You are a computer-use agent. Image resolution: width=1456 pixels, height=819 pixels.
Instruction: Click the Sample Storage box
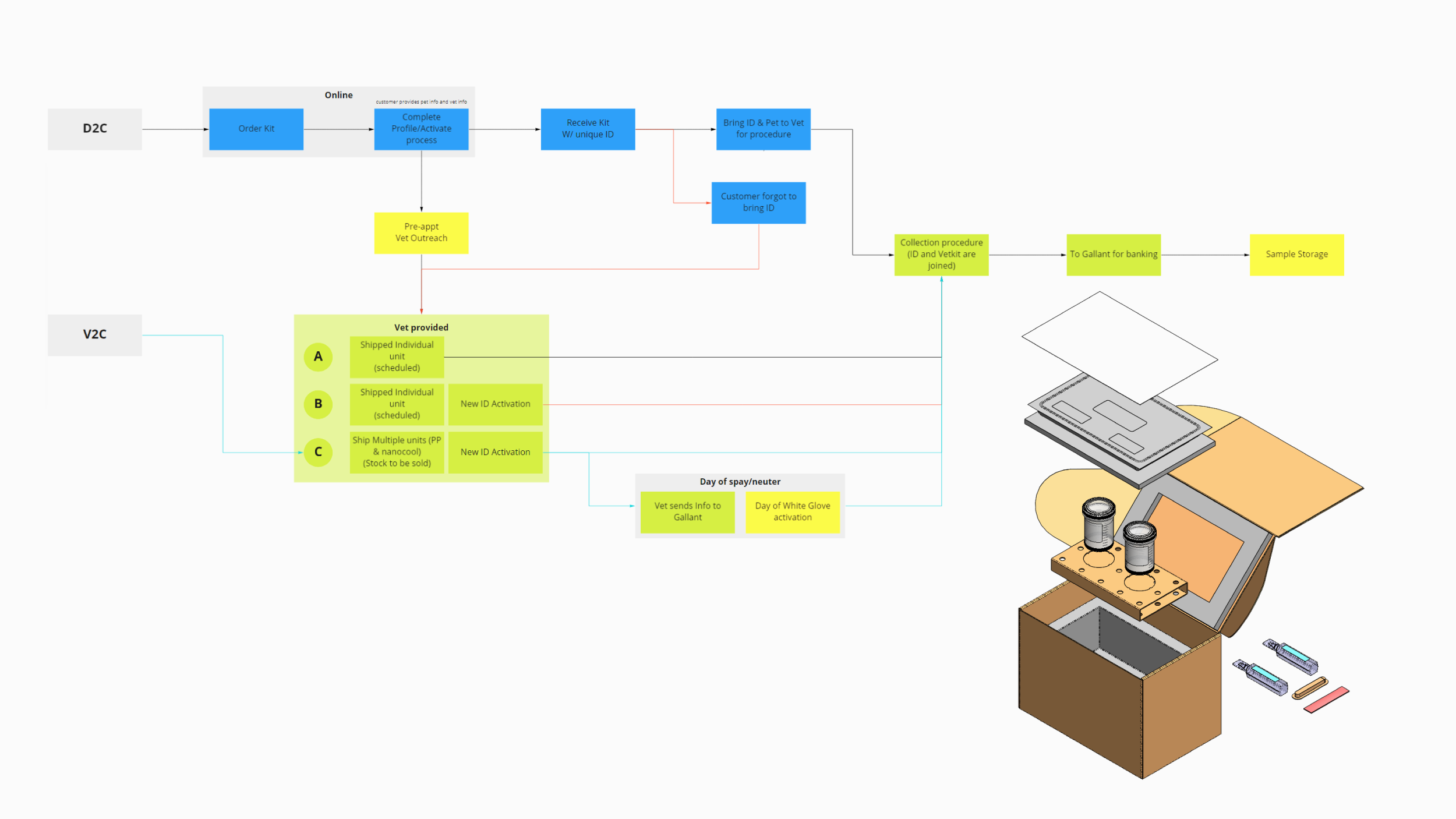click(x=1296, y=255)
